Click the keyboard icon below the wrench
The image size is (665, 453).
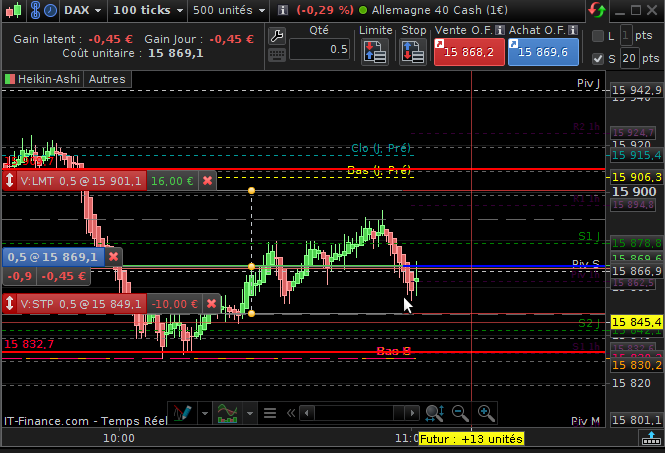point(277,55)
